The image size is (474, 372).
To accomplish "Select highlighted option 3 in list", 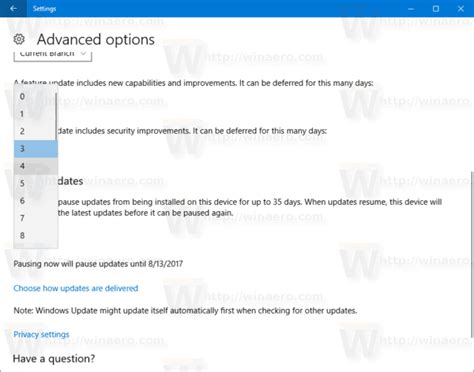I will (x=36, y=149).
